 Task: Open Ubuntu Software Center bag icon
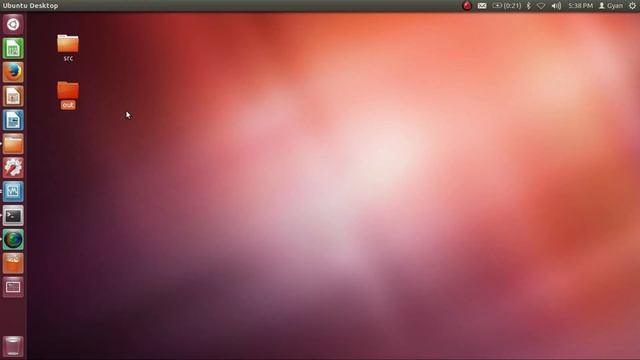coord(13,263)
